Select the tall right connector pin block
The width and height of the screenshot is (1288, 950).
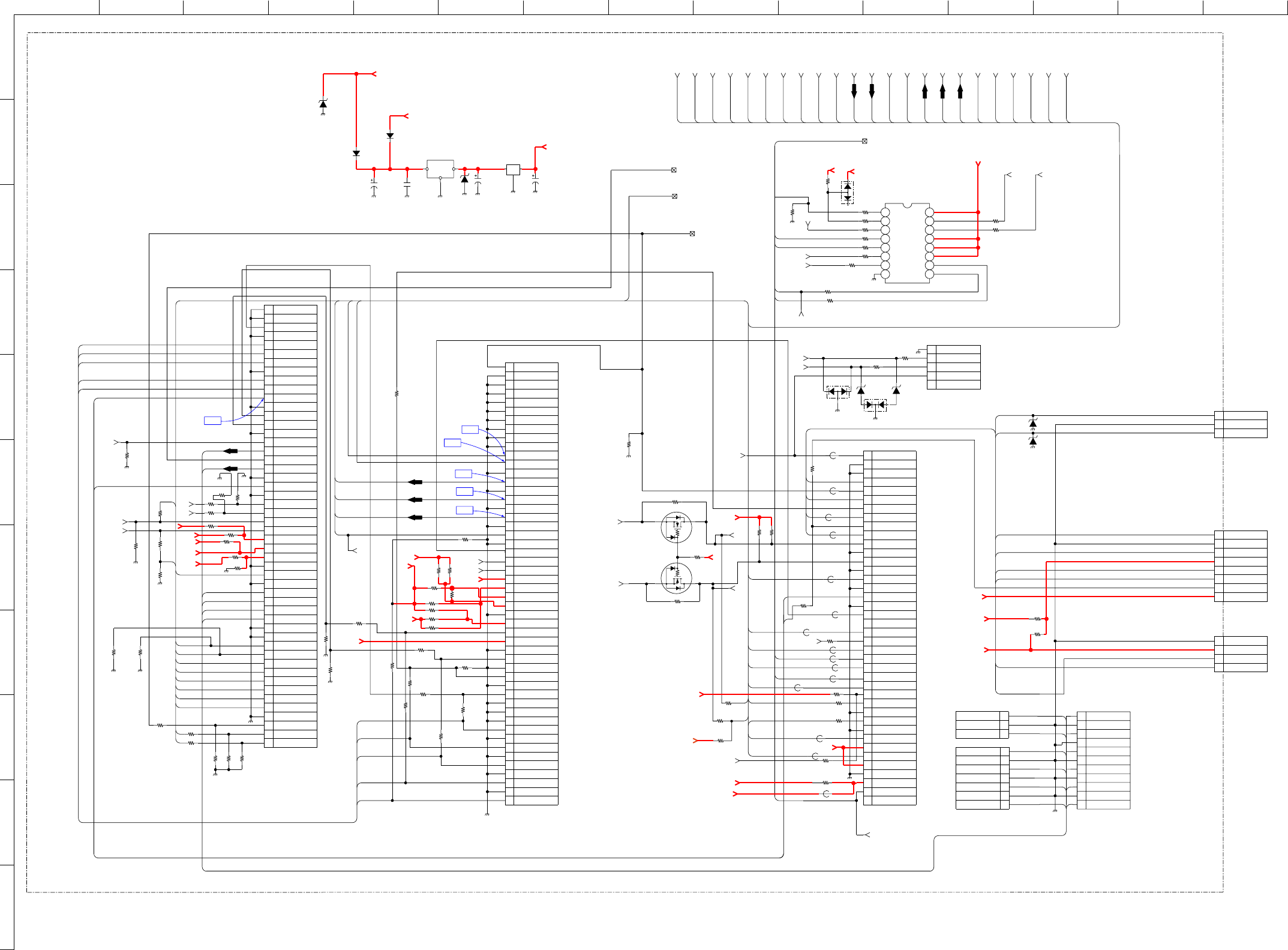[x=890, y=628]
